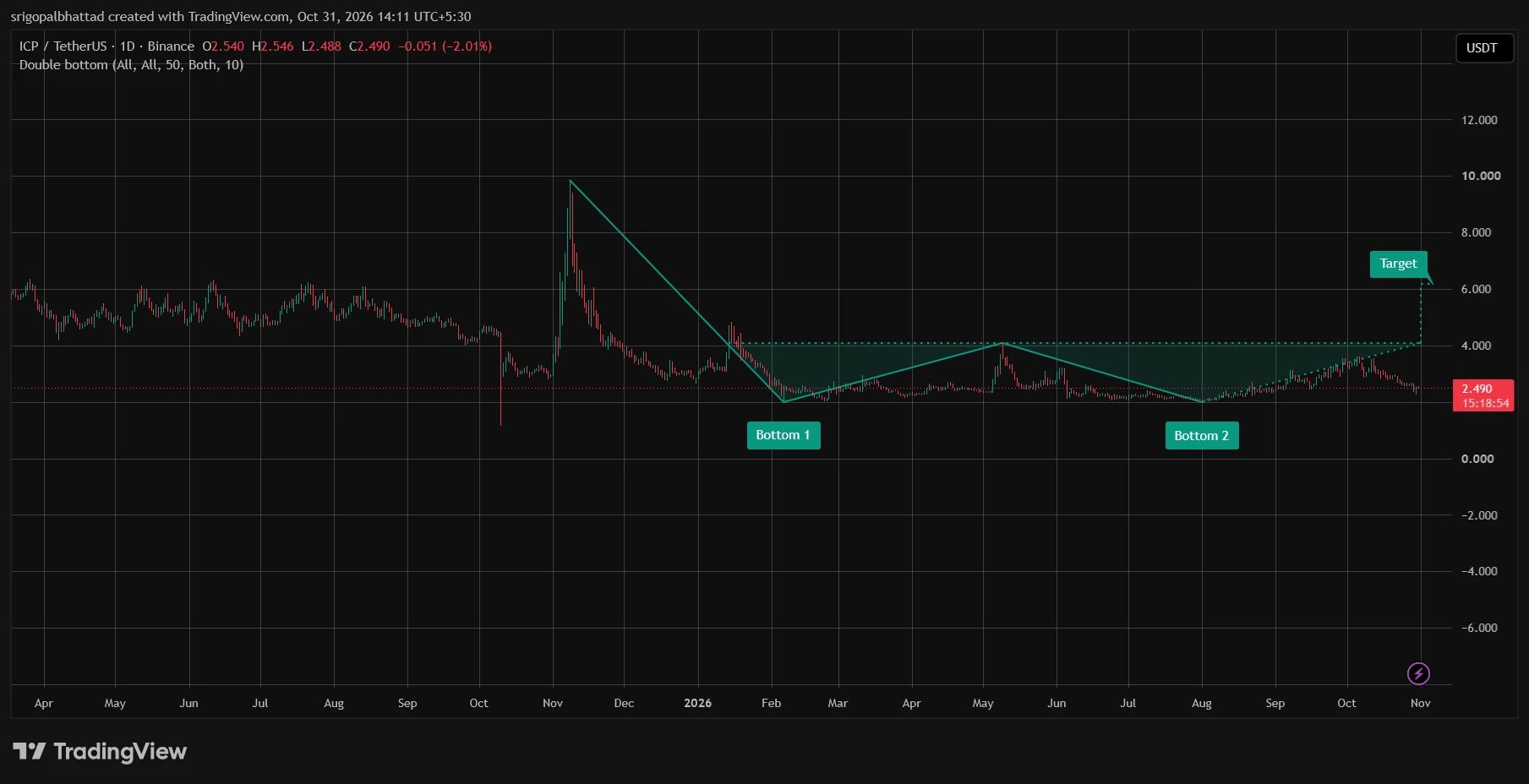Click the Sep label right of 2026
Screen dimensions: 1529x784
click(1275, 703)
